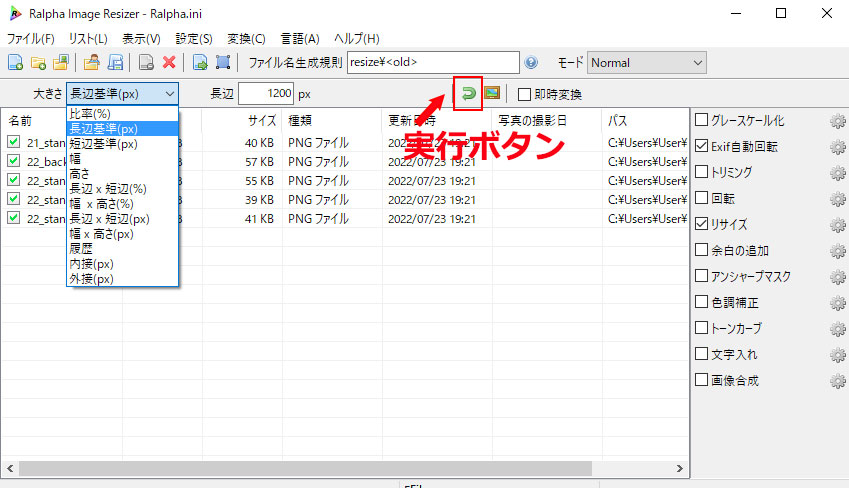The width and height of the screenshot is (849, 488).
Task: Select 長辺 x 短辺(%) option
Action: coord(122,189)
